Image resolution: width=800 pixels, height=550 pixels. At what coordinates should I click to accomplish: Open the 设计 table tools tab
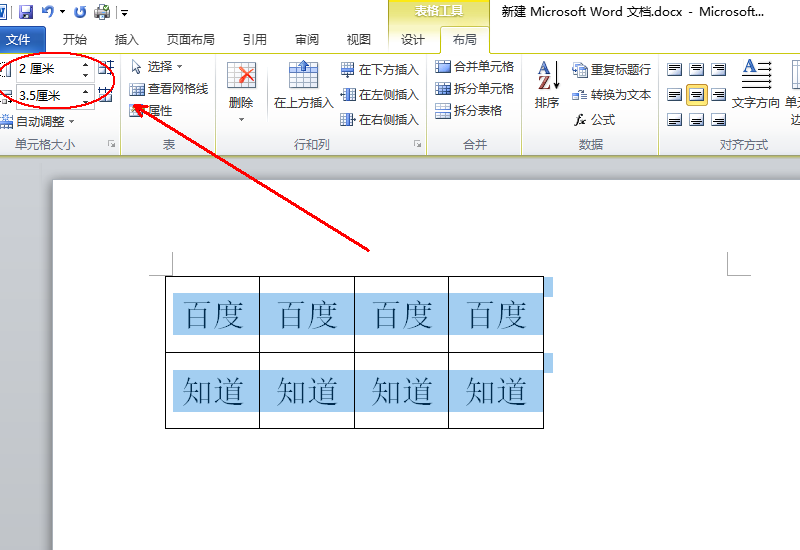[413, 39]
